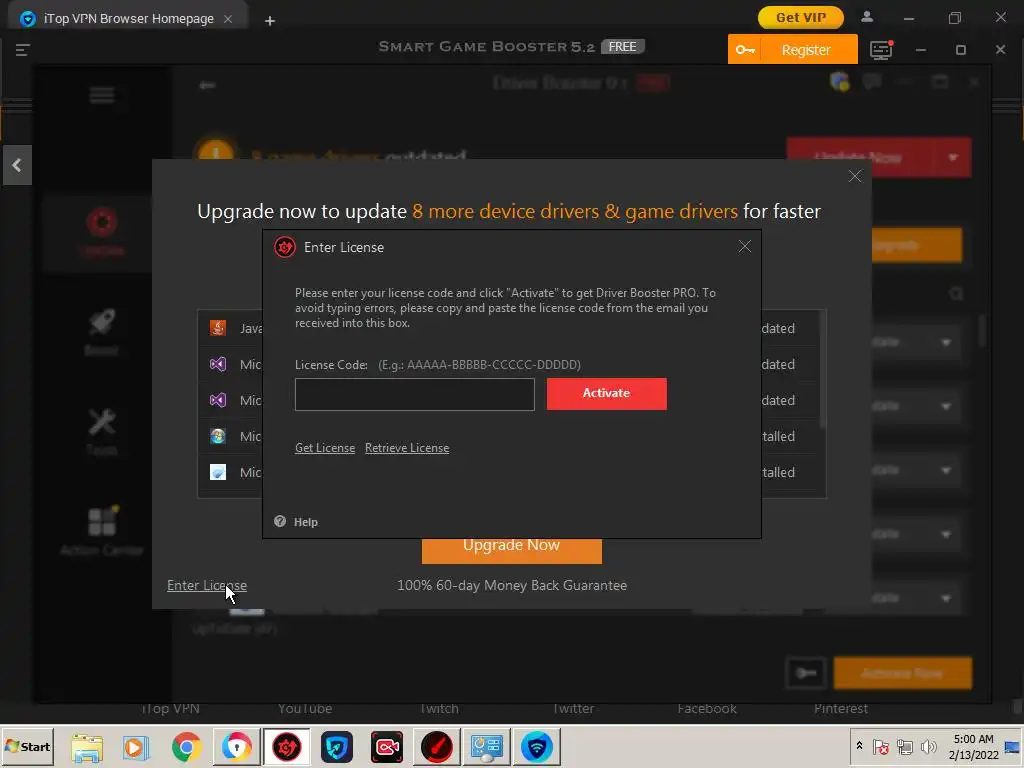Open the blue shield app in taskbar
Image resolution: width=1024 pixels, height=768 pixels.
(337, 747)
